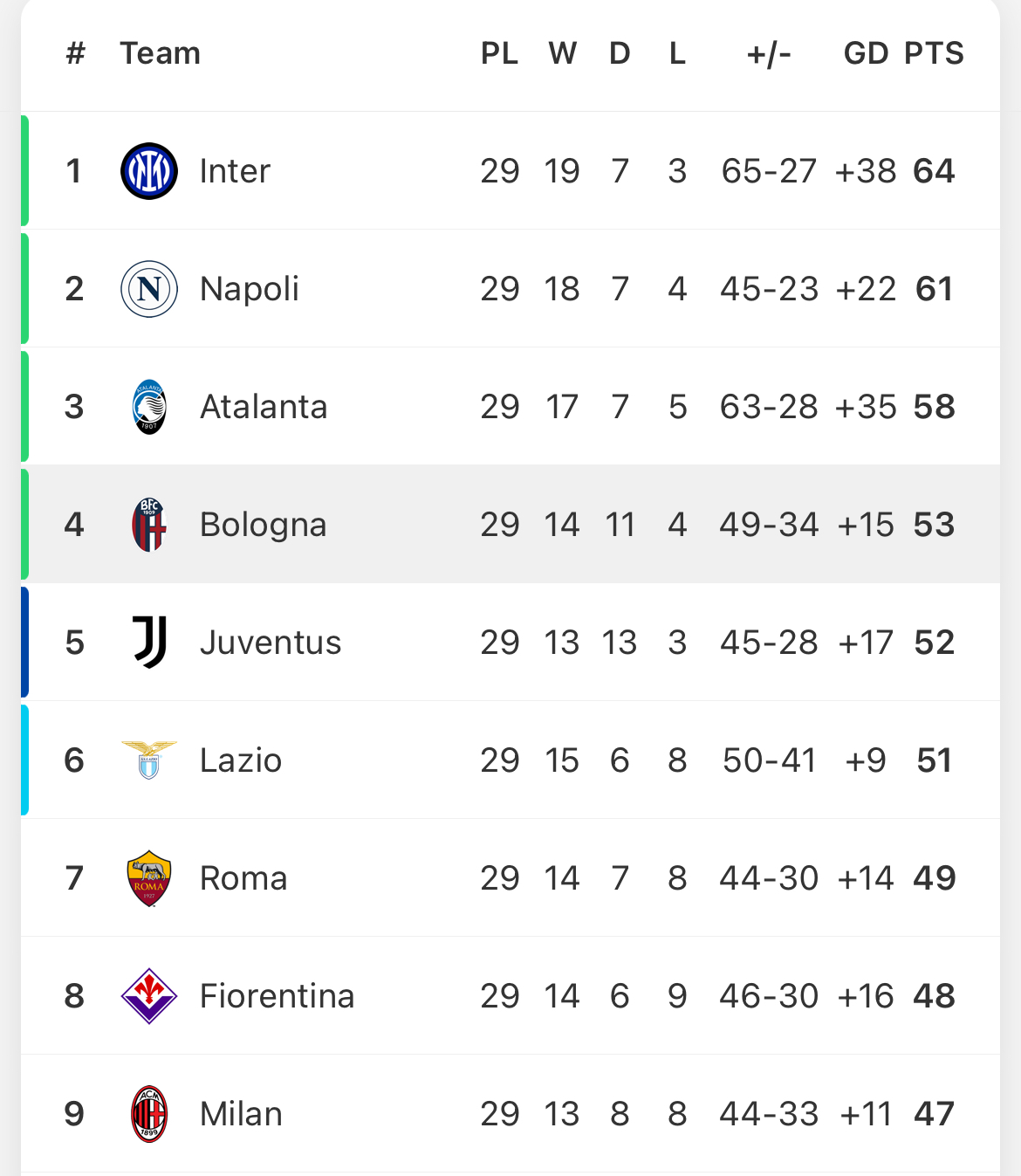Viewport: 1021px width, 1176px height.
Task: Select Lazio's 50-41 goals record
Action: click(x=769, y=760)
